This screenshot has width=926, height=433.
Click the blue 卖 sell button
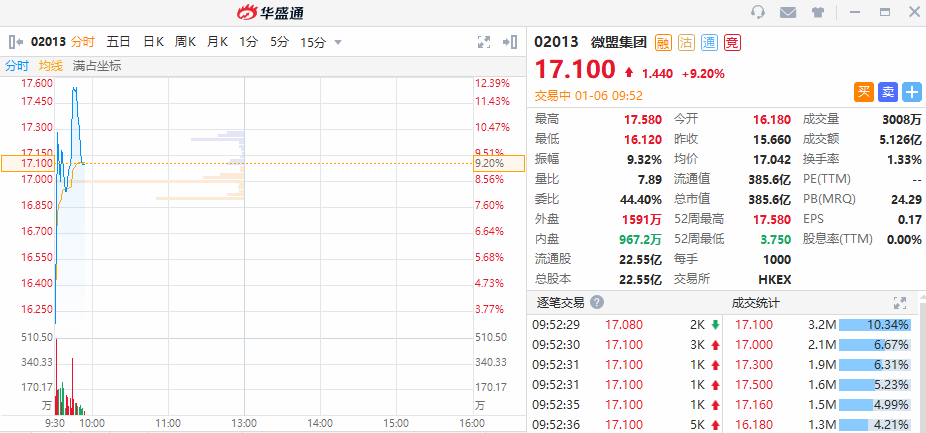(888, 92)
